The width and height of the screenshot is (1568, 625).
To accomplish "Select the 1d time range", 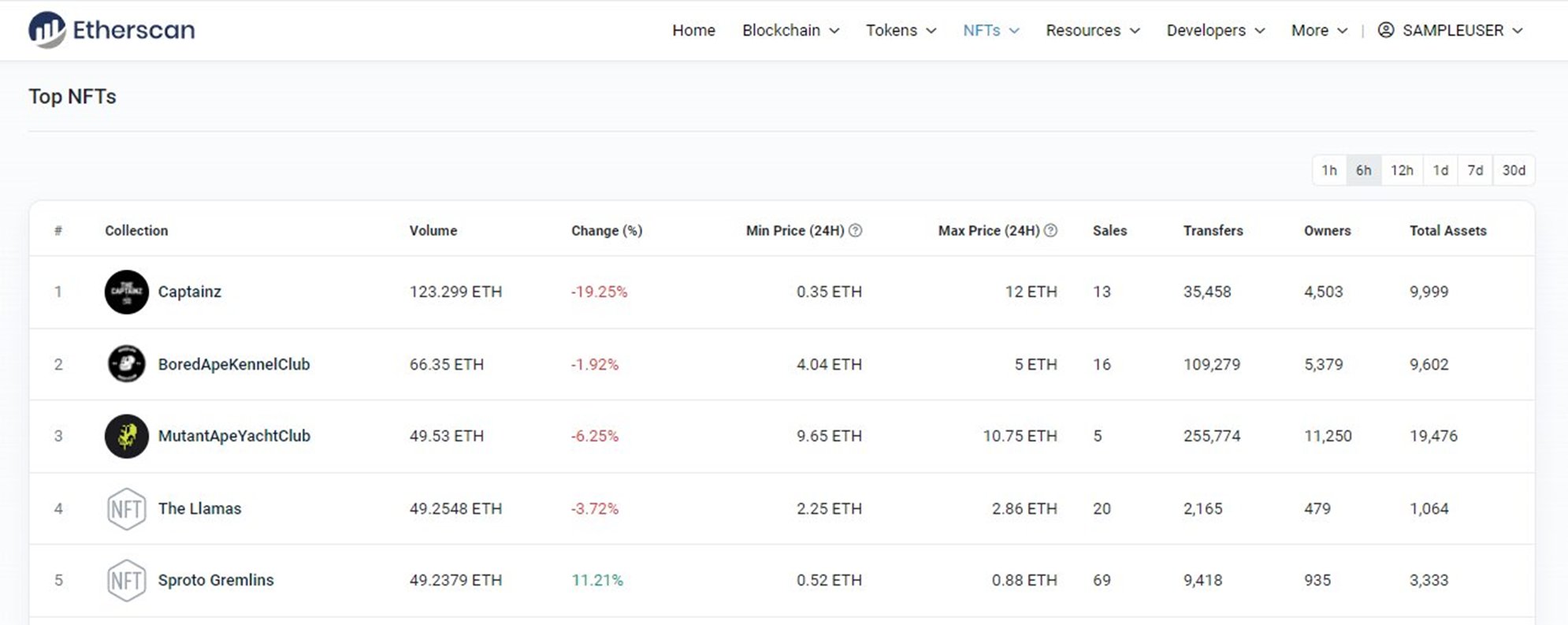I will [1440, 170].
